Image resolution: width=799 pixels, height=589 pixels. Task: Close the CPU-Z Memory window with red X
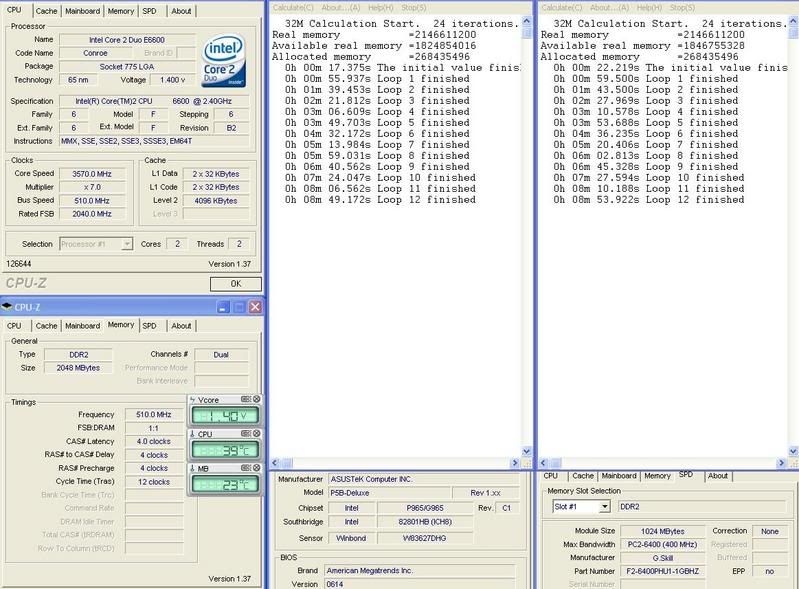[x=255, y=307]
